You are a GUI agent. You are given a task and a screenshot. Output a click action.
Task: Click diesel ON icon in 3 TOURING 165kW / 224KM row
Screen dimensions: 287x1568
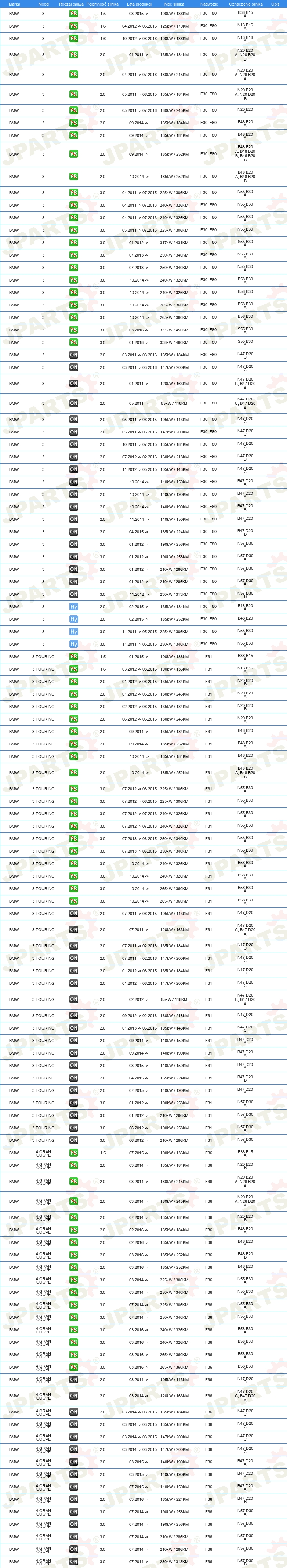73,1078
